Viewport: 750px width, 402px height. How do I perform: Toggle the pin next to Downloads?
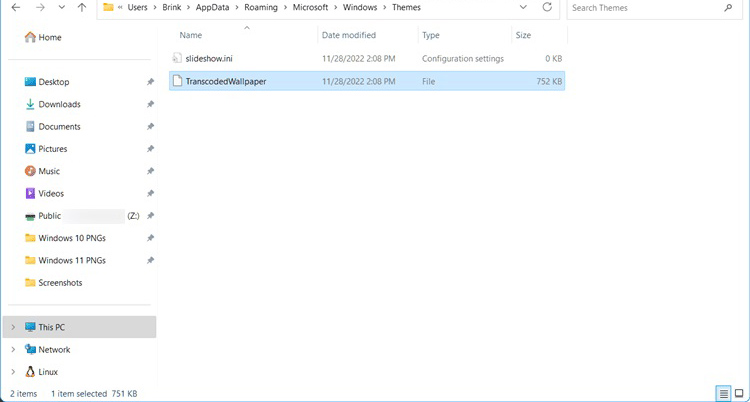[x=150, y=104]
